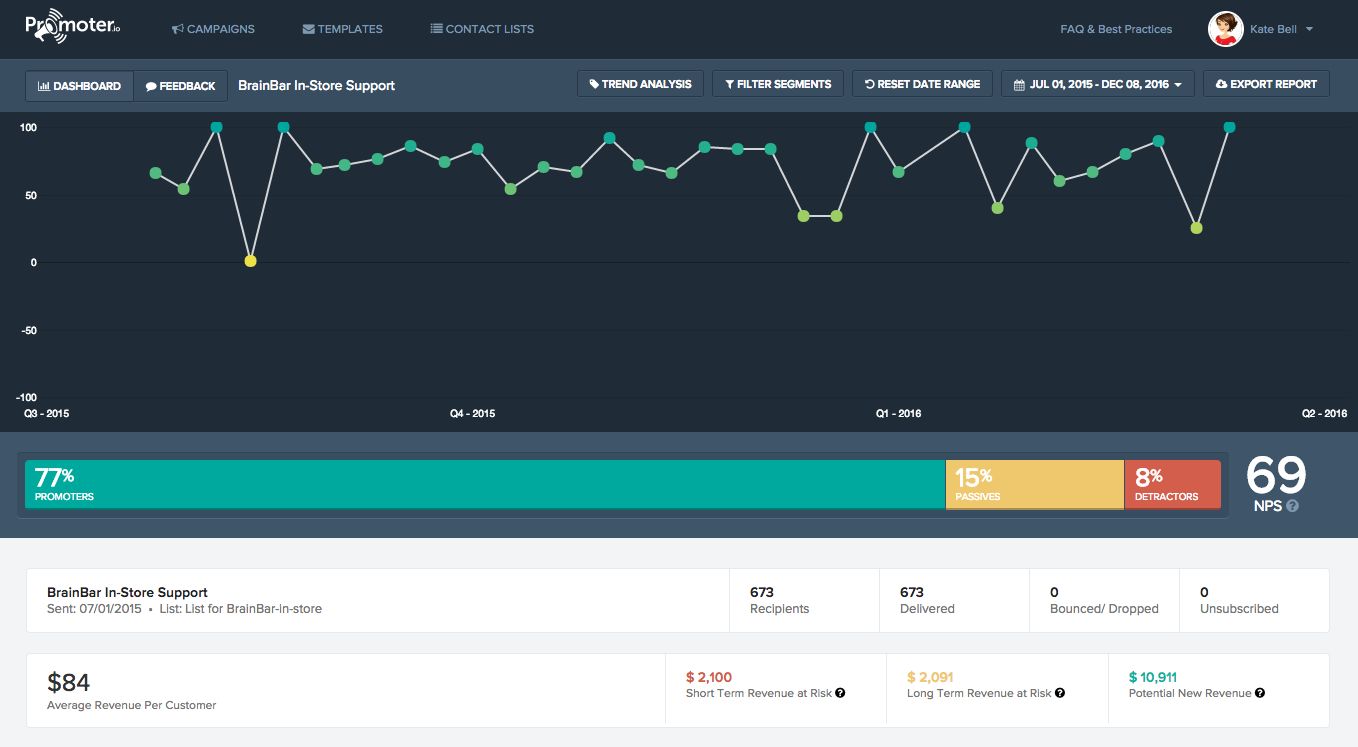Open the Filter Segments options

coord(778,84)
